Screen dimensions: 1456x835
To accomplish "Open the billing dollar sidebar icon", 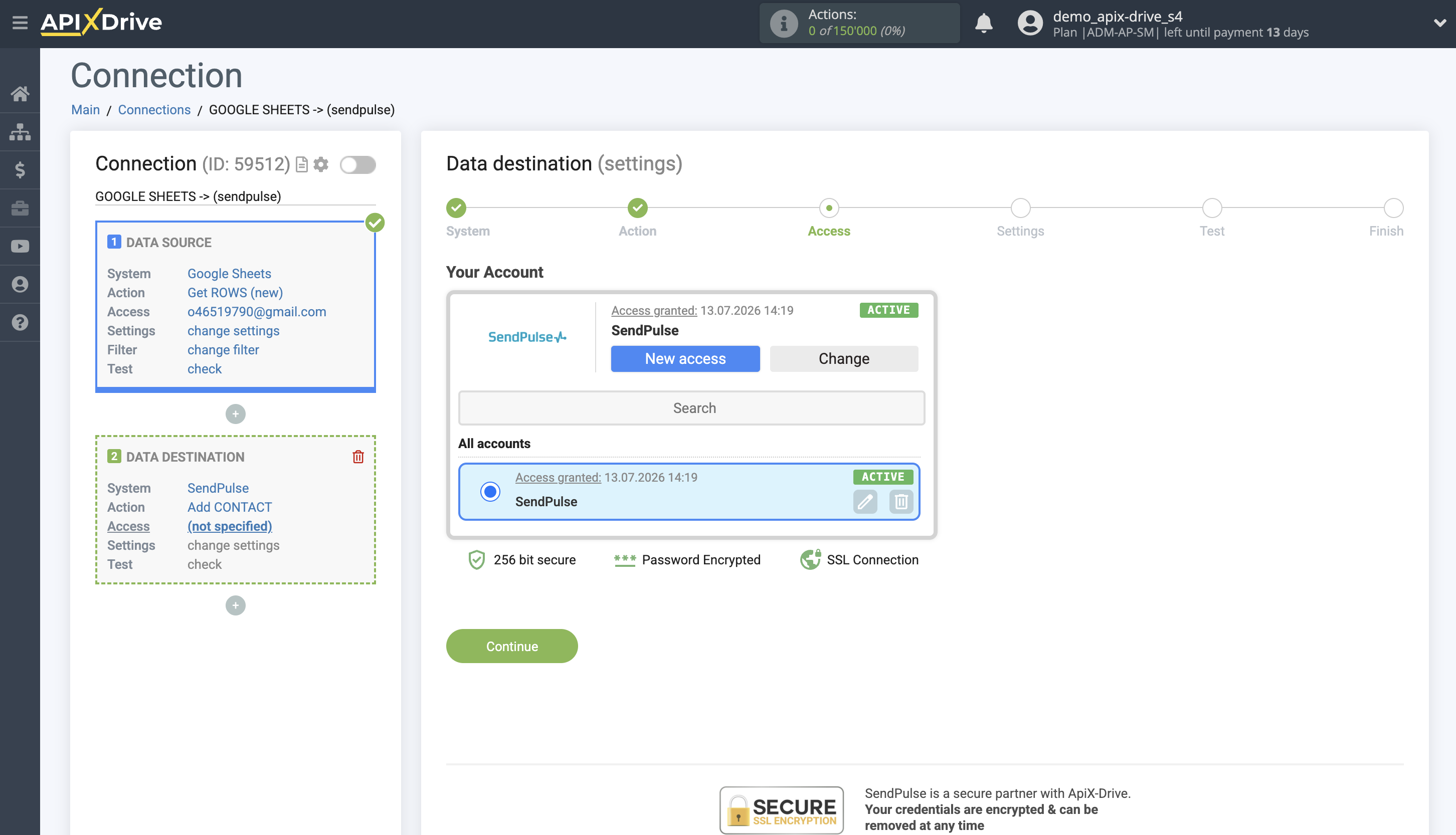I will pos(20,170).
